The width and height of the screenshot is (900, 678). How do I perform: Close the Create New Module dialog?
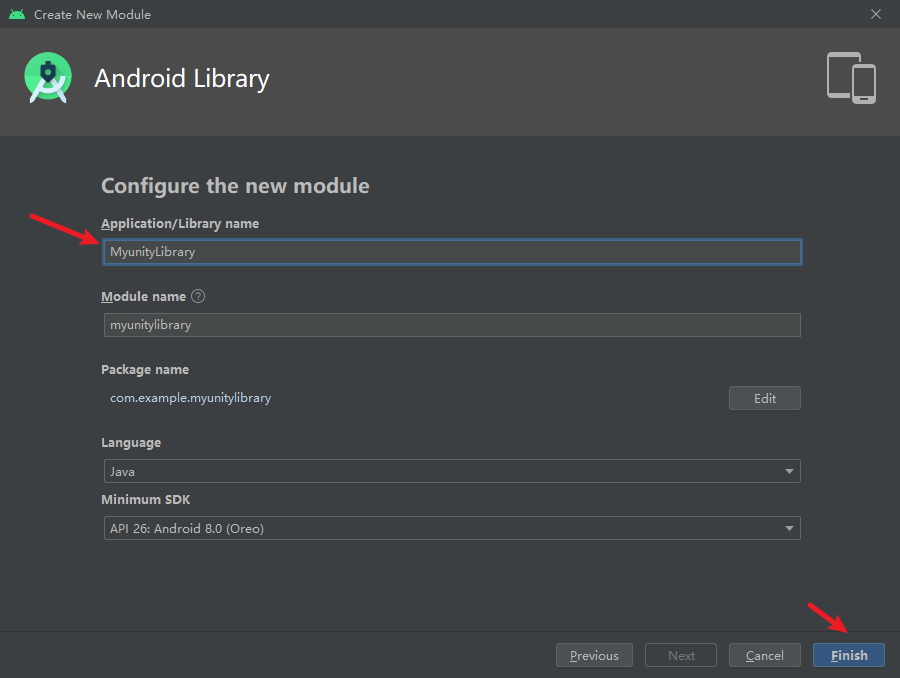(x=876, y=14)
